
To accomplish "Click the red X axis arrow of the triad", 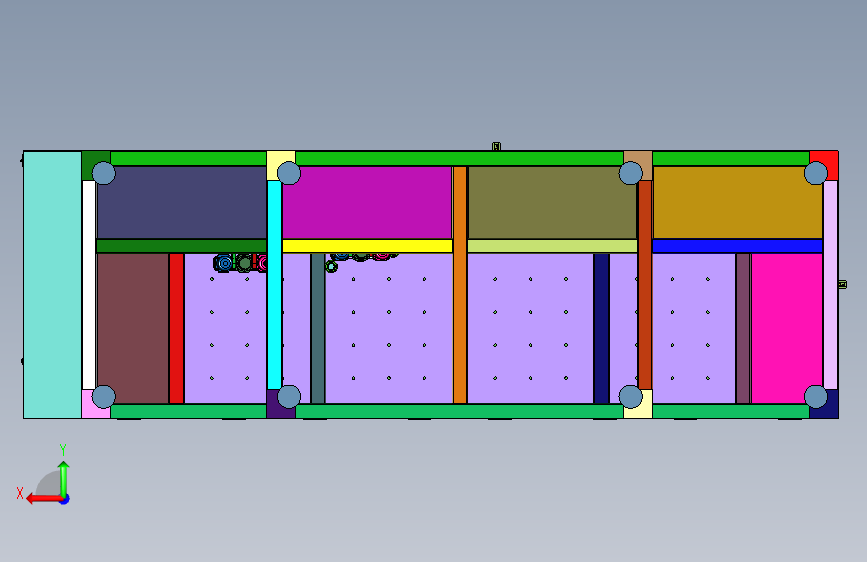I will 43,499.
